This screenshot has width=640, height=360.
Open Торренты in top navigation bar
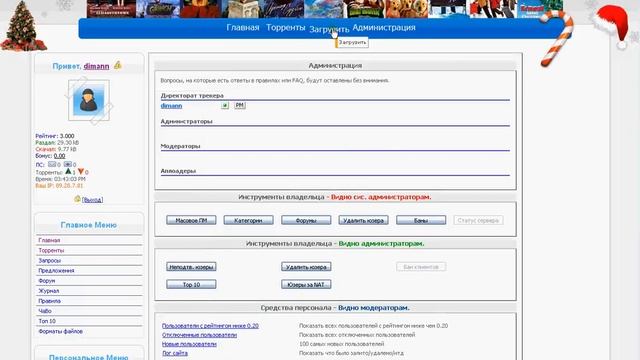coord(285,27)
